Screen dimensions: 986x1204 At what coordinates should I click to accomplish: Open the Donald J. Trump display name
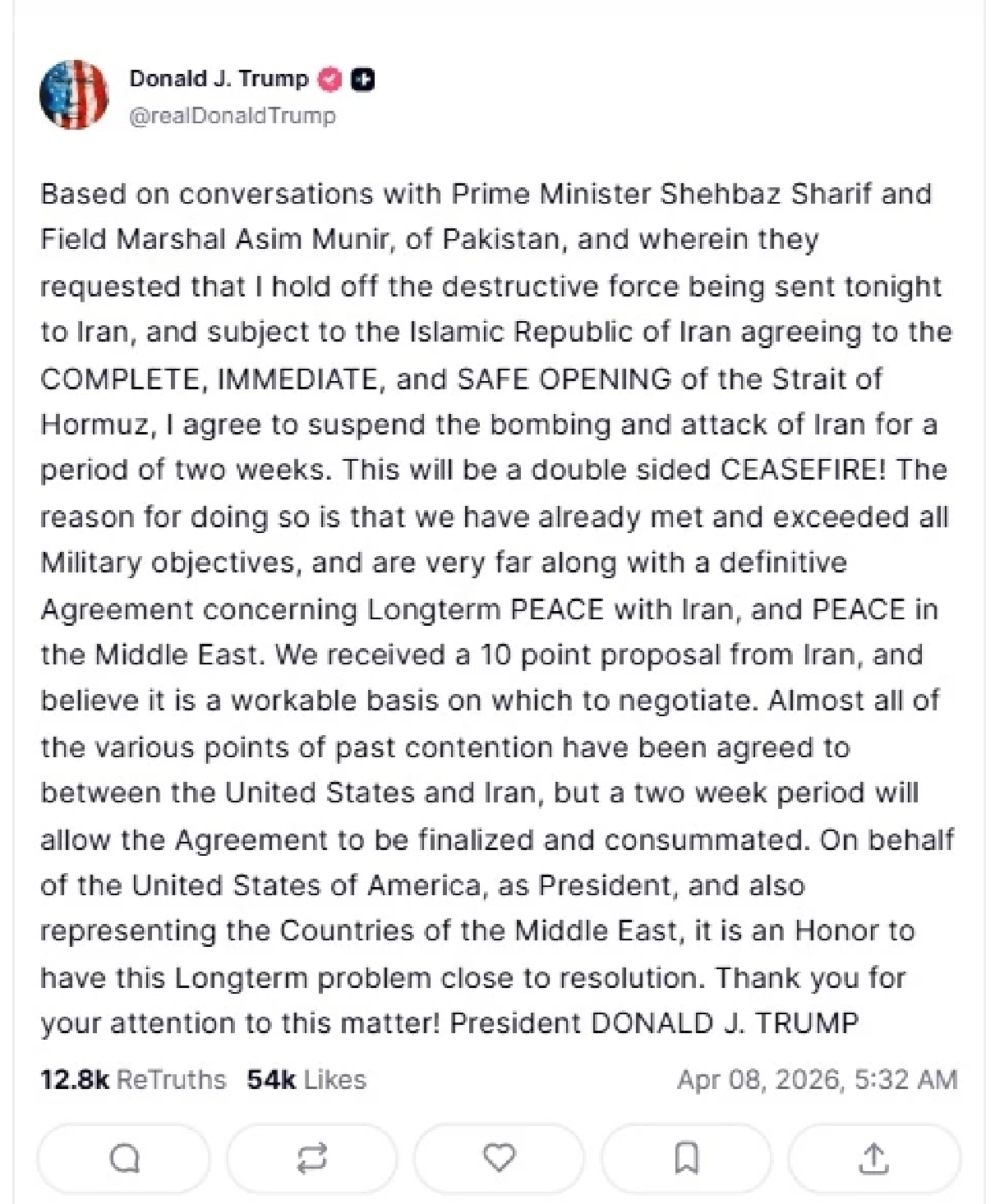[219, 79]
